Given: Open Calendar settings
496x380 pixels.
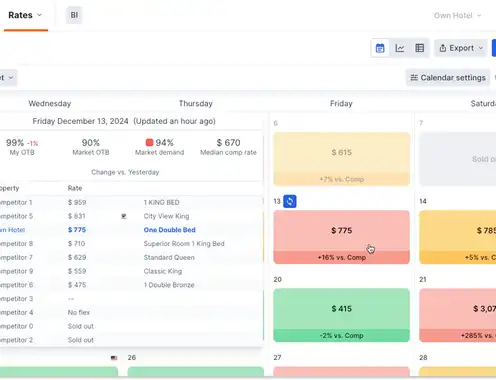Looking at the screenshot, I should click(x=448, y=78).
